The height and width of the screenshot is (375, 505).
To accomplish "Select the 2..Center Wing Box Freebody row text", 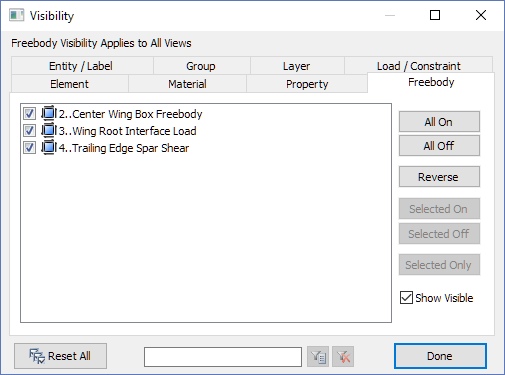I will [x=131, y=114].
